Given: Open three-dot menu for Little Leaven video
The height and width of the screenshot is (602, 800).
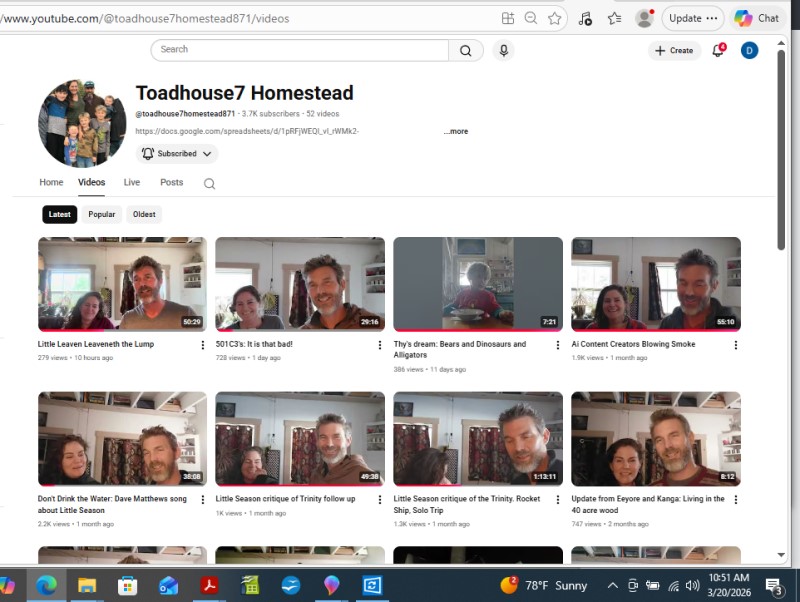Looking at the screenshot, I should (x=202, y=345).
